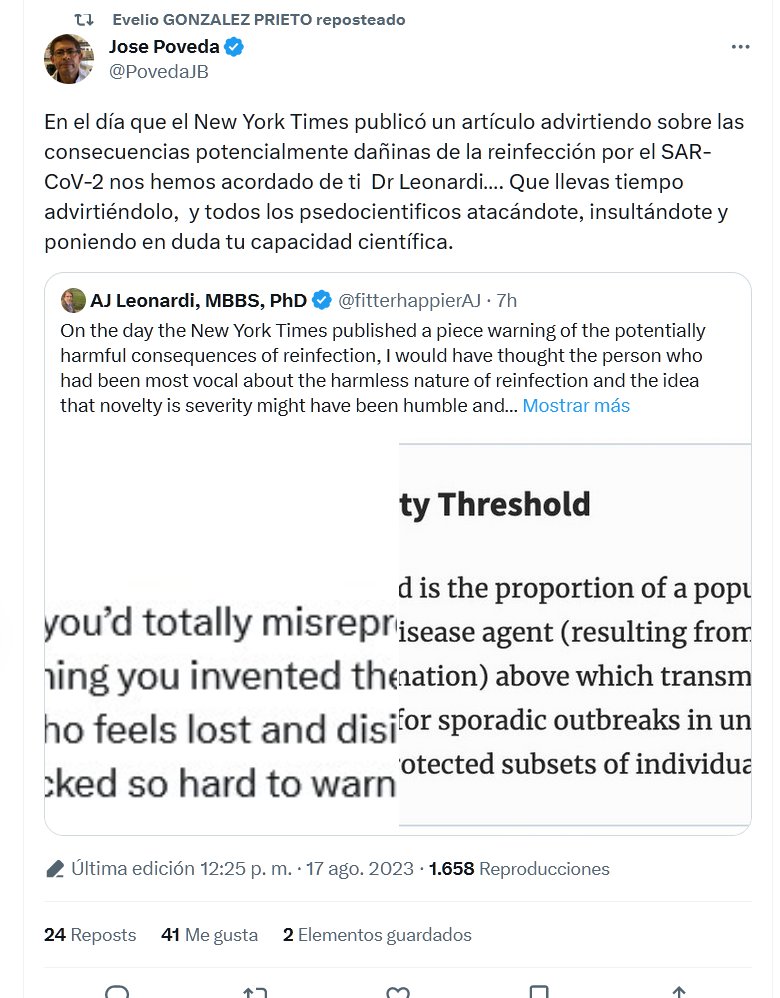Click AJ Leonardi's small avatar in quoted tweet
This screenshot has height=998, width=780.
click(x=73, y=301)
